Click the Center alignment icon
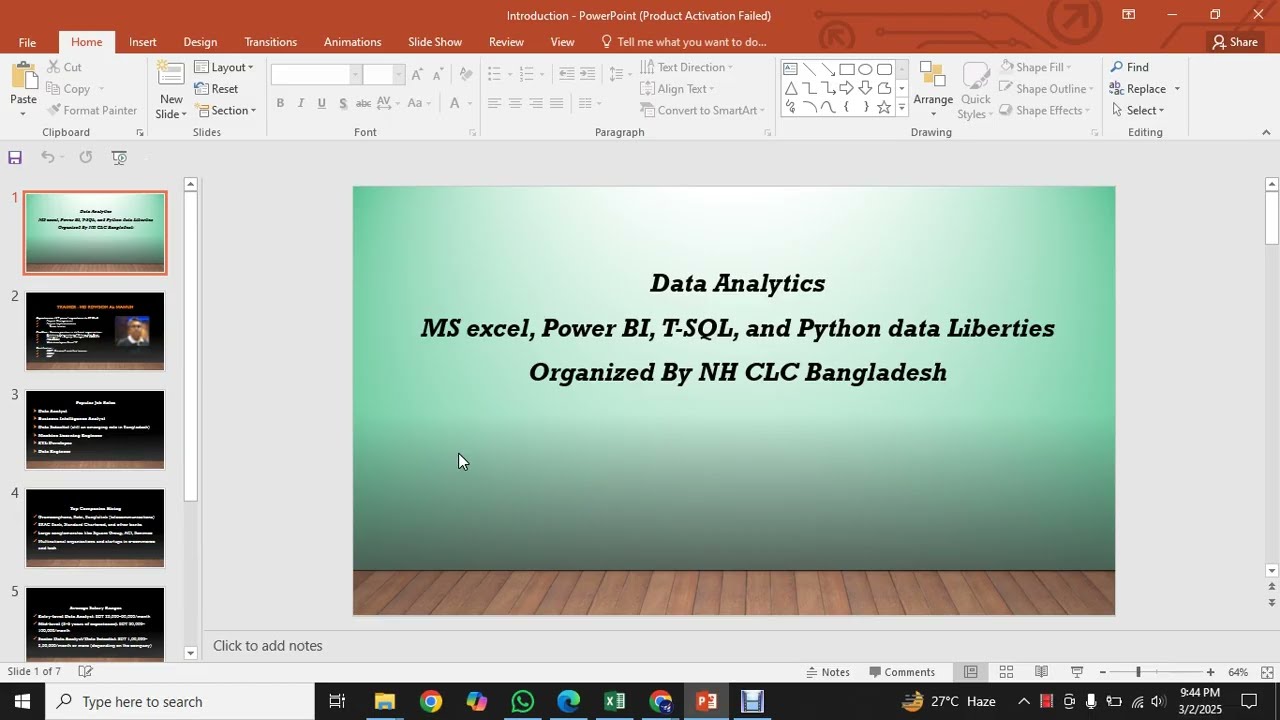 [515, 103]
